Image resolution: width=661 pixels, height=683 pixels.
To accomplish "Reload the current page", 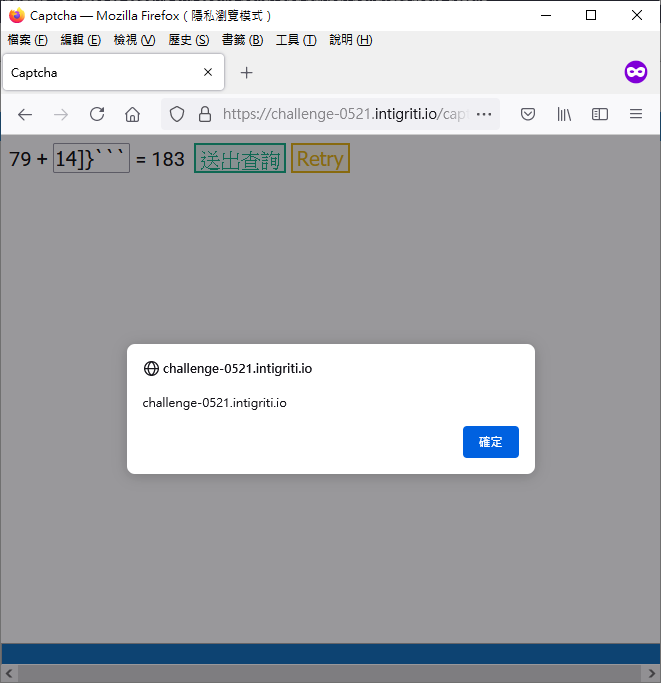I will [x=97, y=114].
